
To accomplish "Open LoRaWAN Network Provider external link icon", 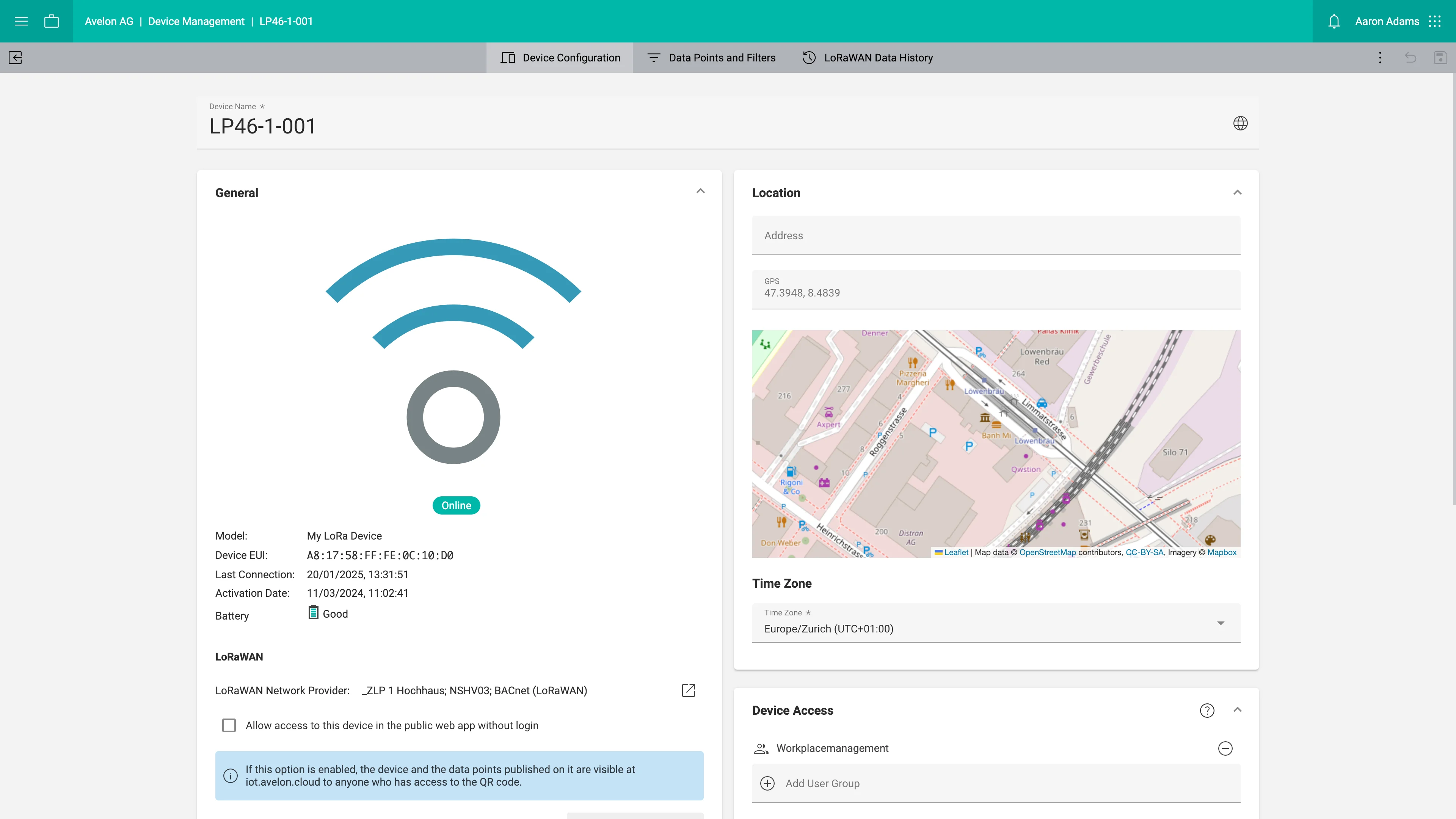I will pos(689,690).
